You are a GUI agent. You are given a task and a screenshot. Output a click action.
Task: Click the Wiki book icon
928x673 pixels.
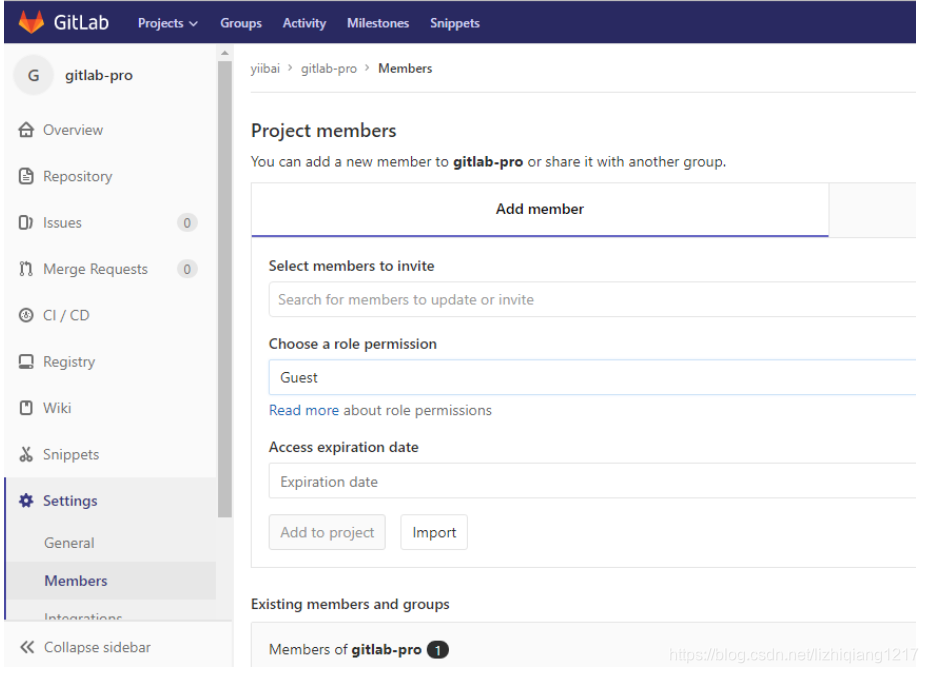pyautogui.click(x=26, y=408)
